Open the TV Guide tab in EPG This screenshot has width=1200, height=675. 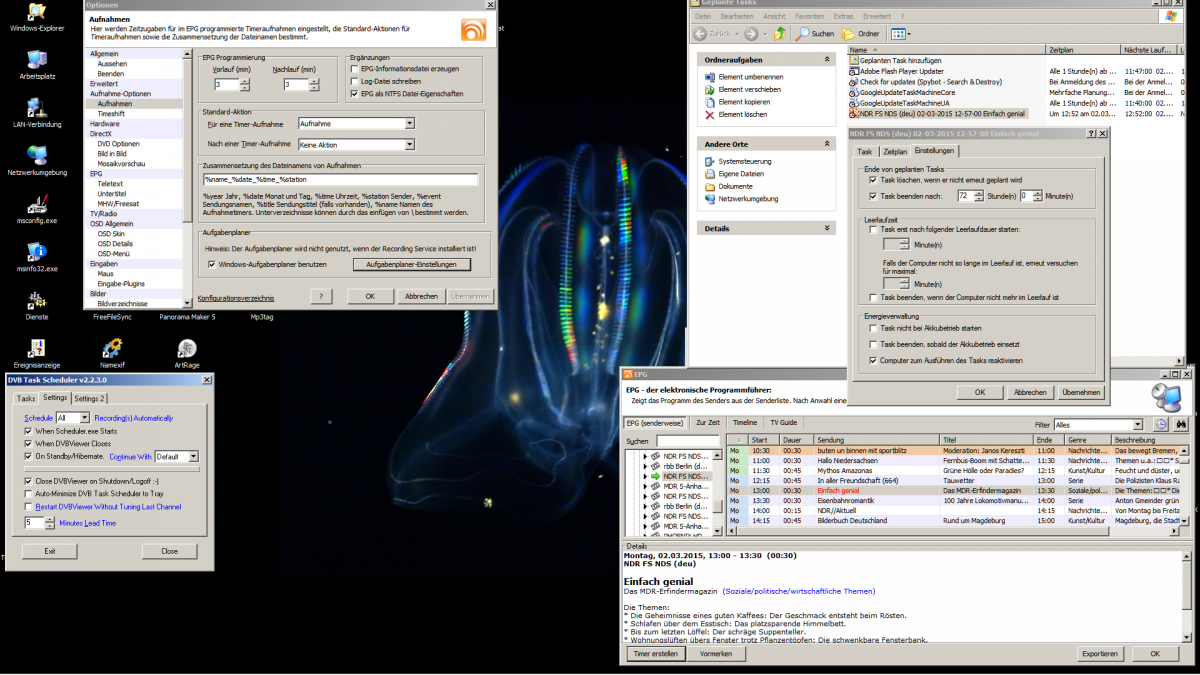point(783,423)
